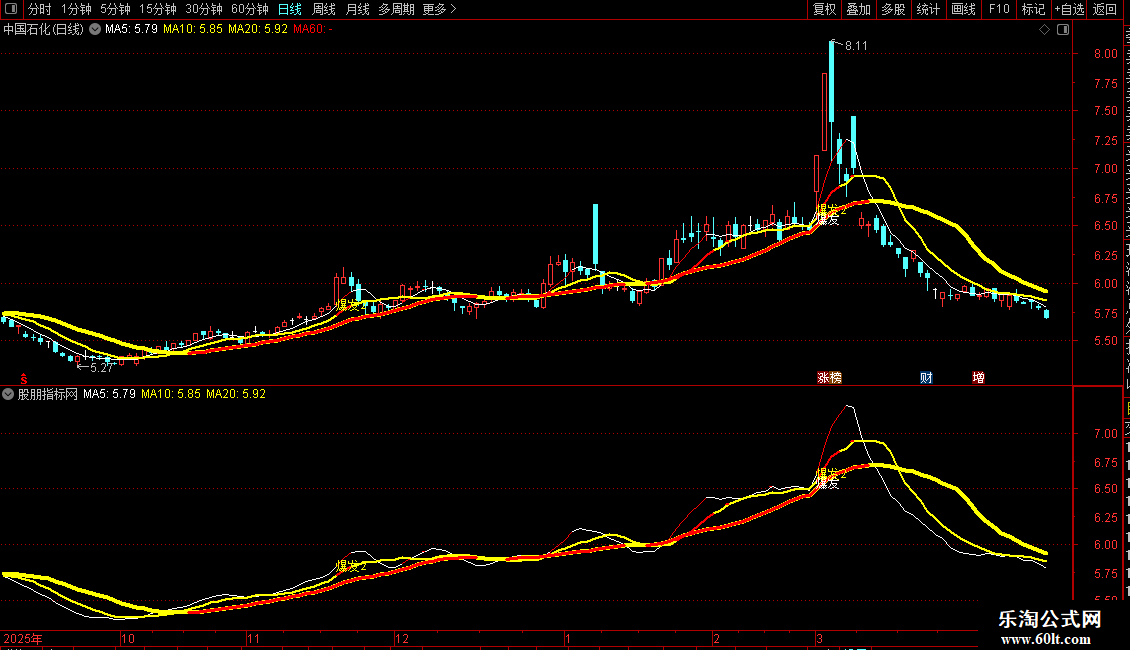Viewport: 1130px width, 650px height.
Task: Click MA5: 5.79 in main chart header
Action: point(131,29)
